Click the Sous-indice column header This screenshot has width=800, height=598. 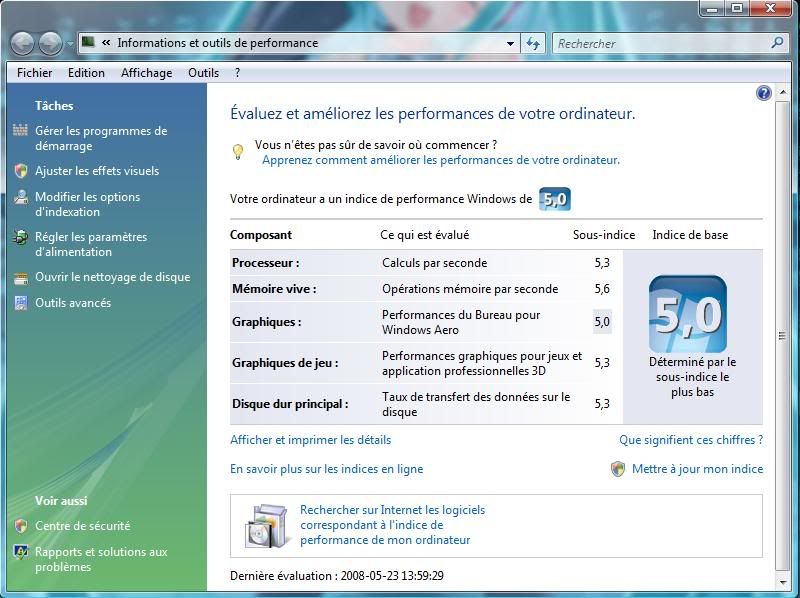tap(604, 235)
